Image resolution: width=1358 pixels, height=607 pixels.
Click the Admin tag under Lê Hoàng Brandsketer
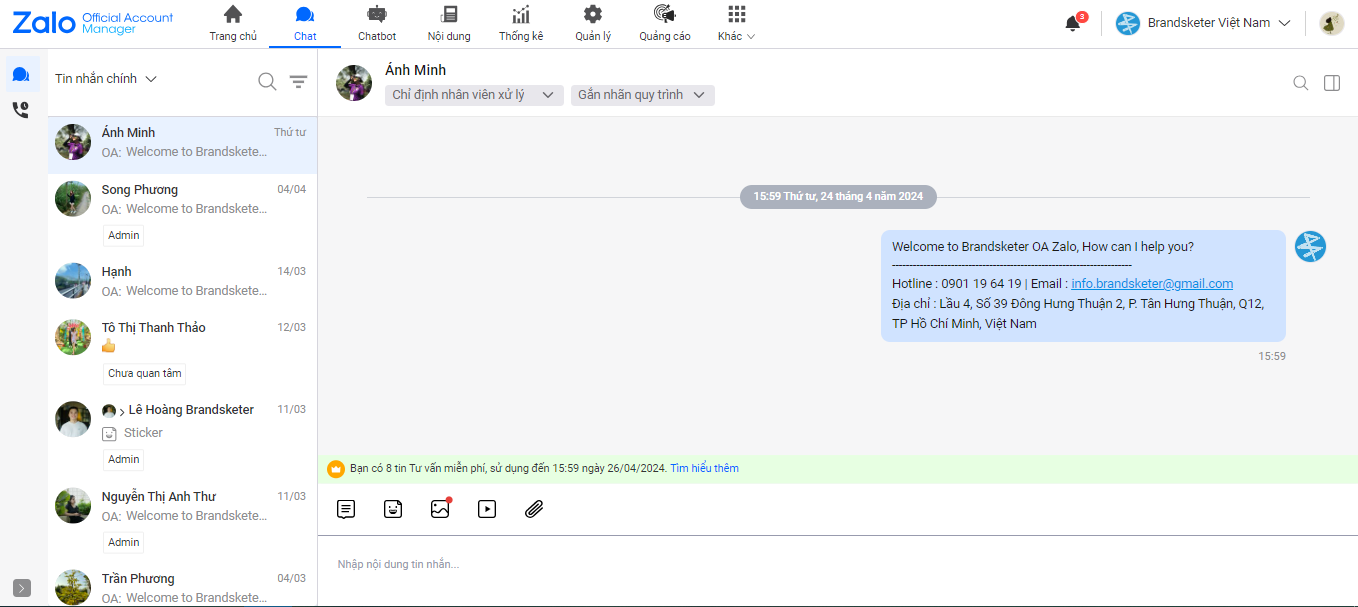click(124, 460)
